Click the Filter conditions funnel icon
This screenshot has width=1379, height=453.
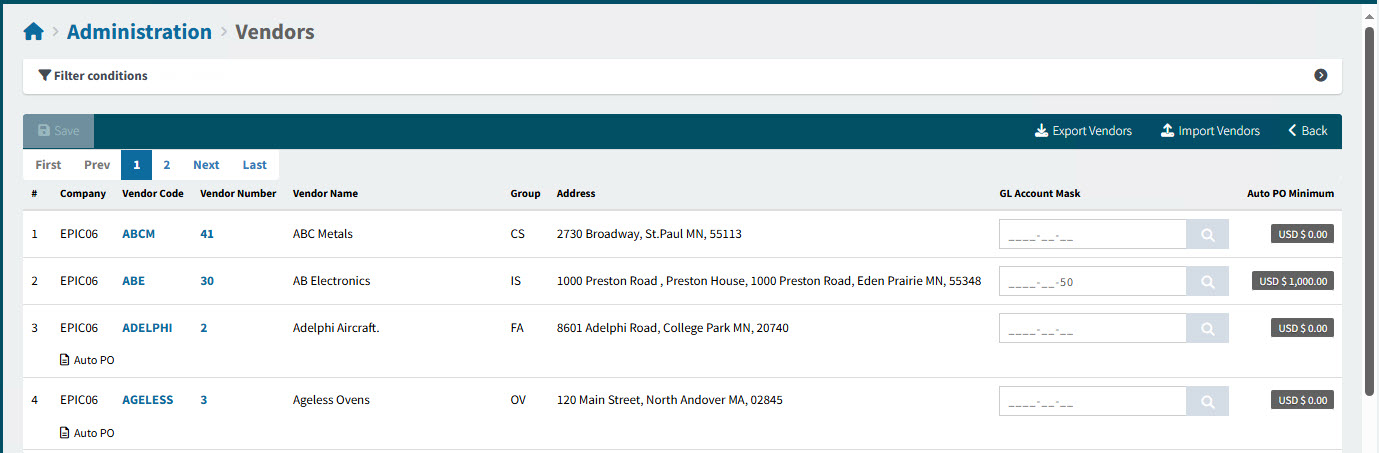(x=44, y=76)
